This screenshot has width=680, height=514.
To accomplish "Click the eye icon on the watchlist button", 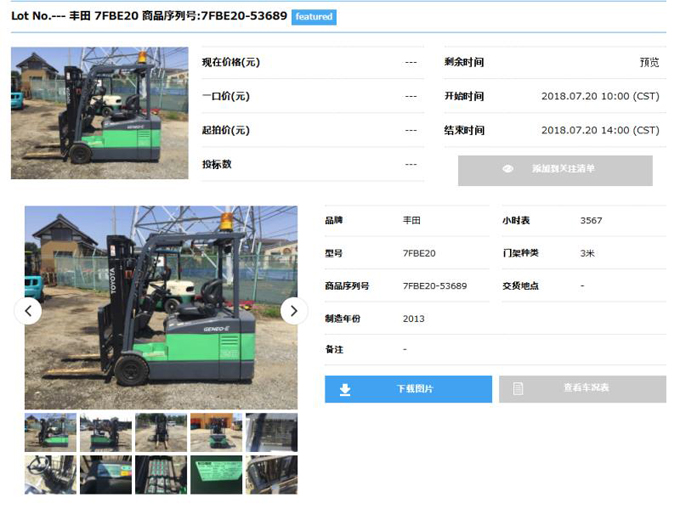I will [x=508, y=169].
